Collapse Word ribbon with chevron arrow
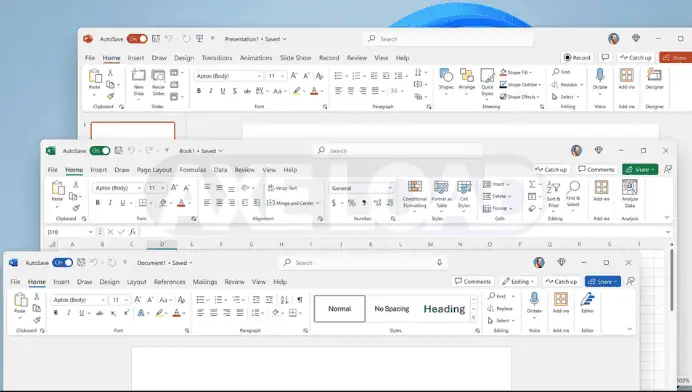Image resolution: width=692 pixels, height=392 pixels. (x=630, y=329)
